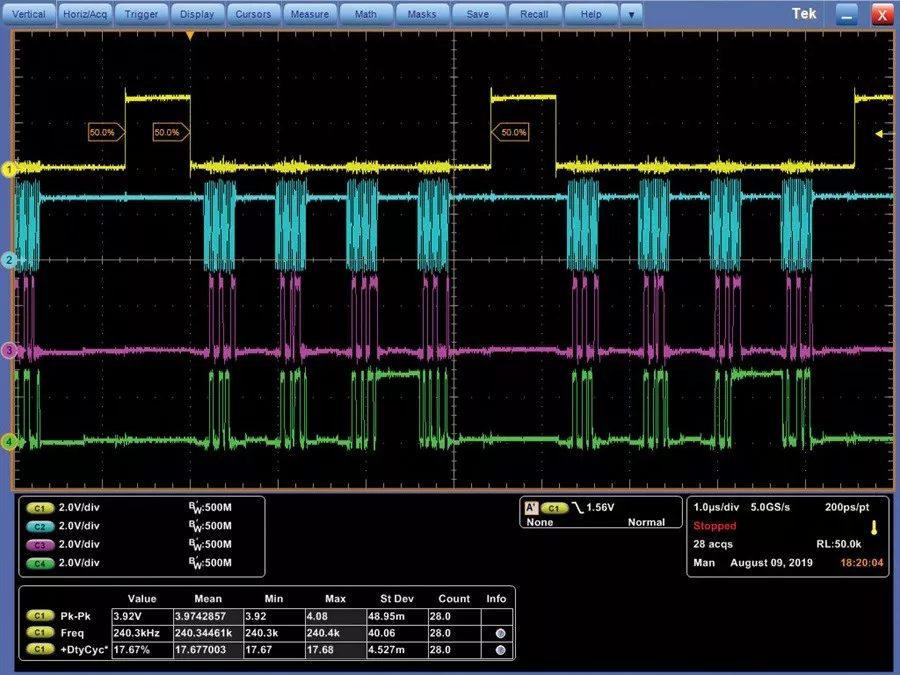
Task: Open the Vertical menu
Action: click(x=29, y=15)
